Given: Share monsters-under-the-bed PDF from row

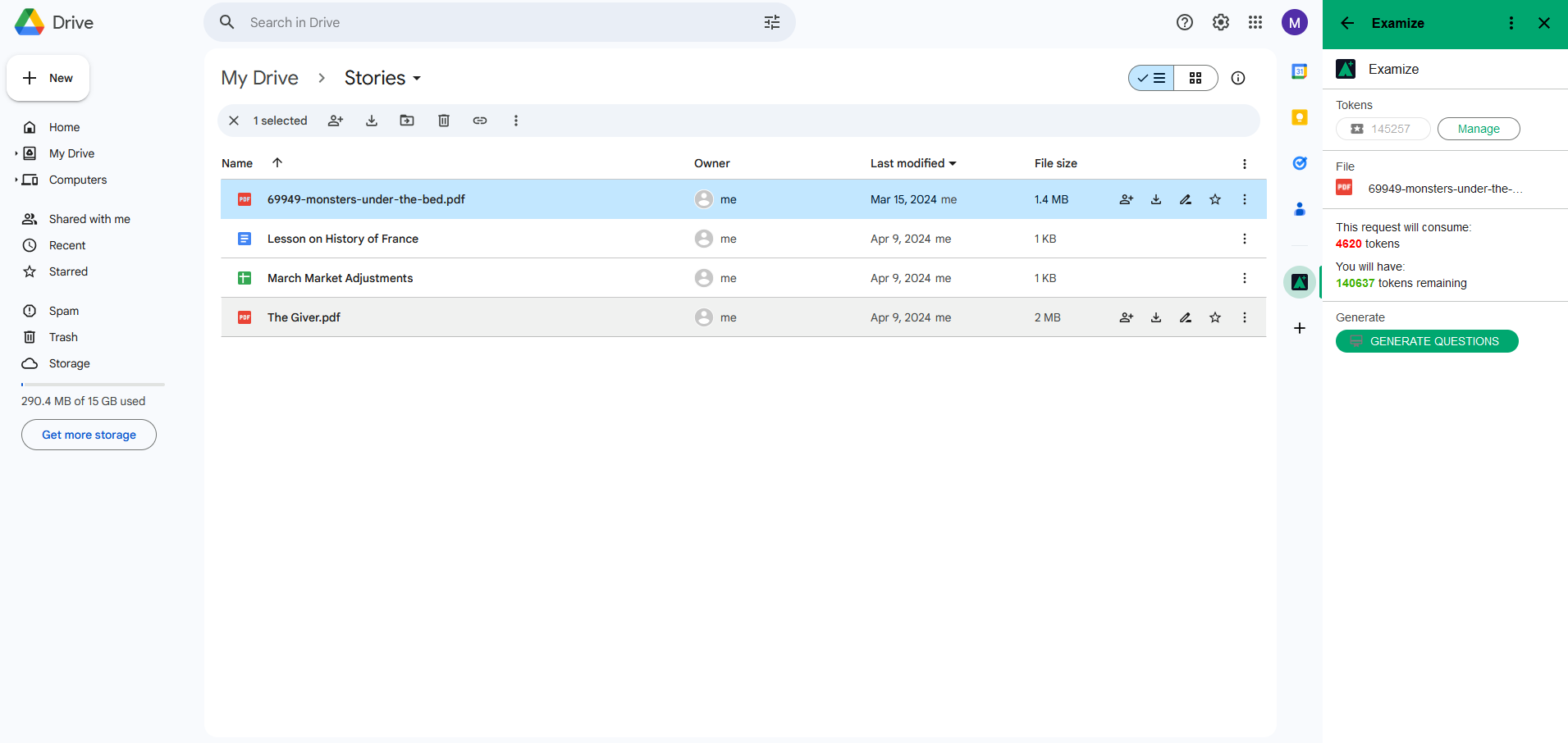Looking at the screenshot, I should (1127, 199).
